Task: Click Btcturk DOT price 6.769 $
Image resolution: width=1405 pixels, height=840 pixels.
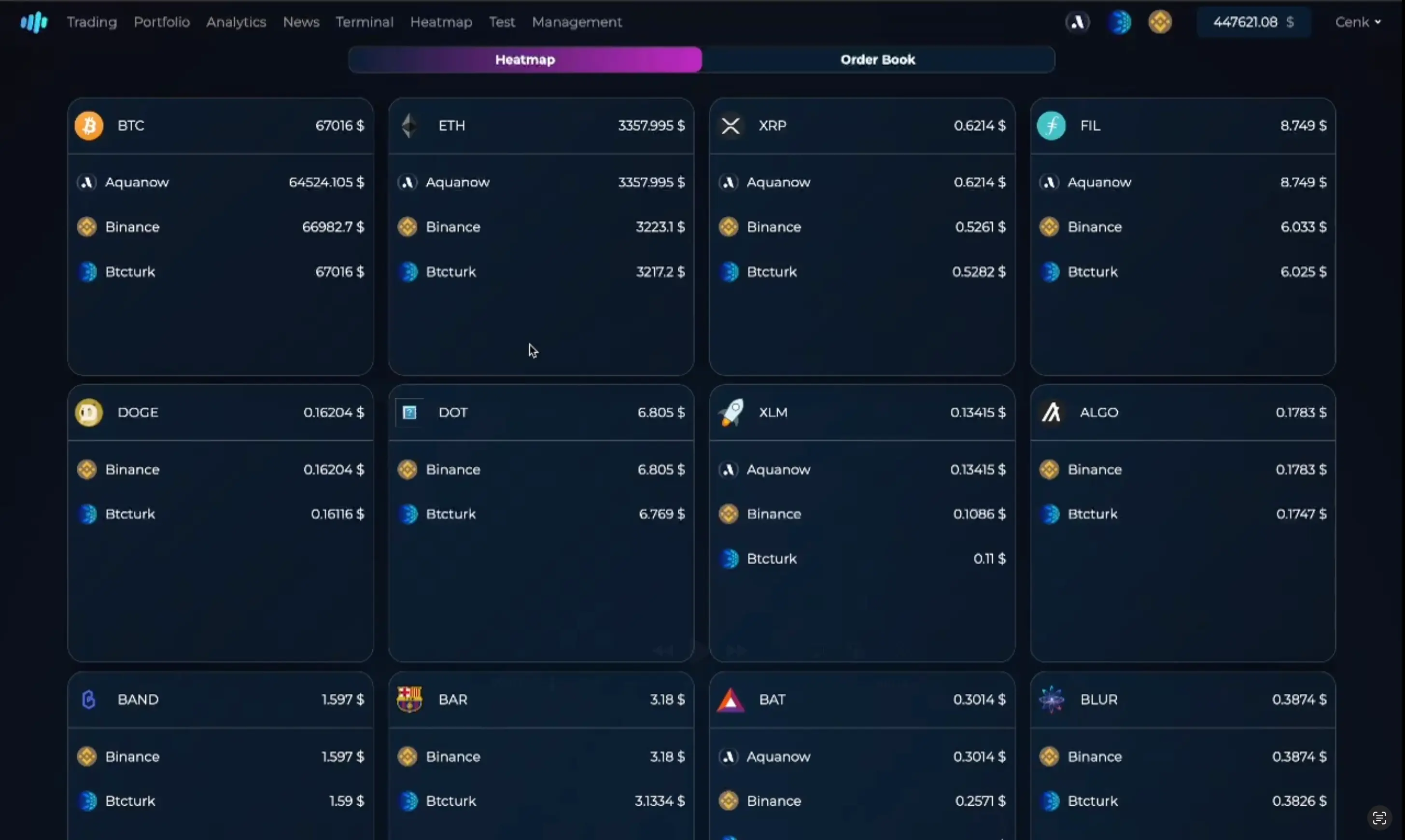Action: 662,514
